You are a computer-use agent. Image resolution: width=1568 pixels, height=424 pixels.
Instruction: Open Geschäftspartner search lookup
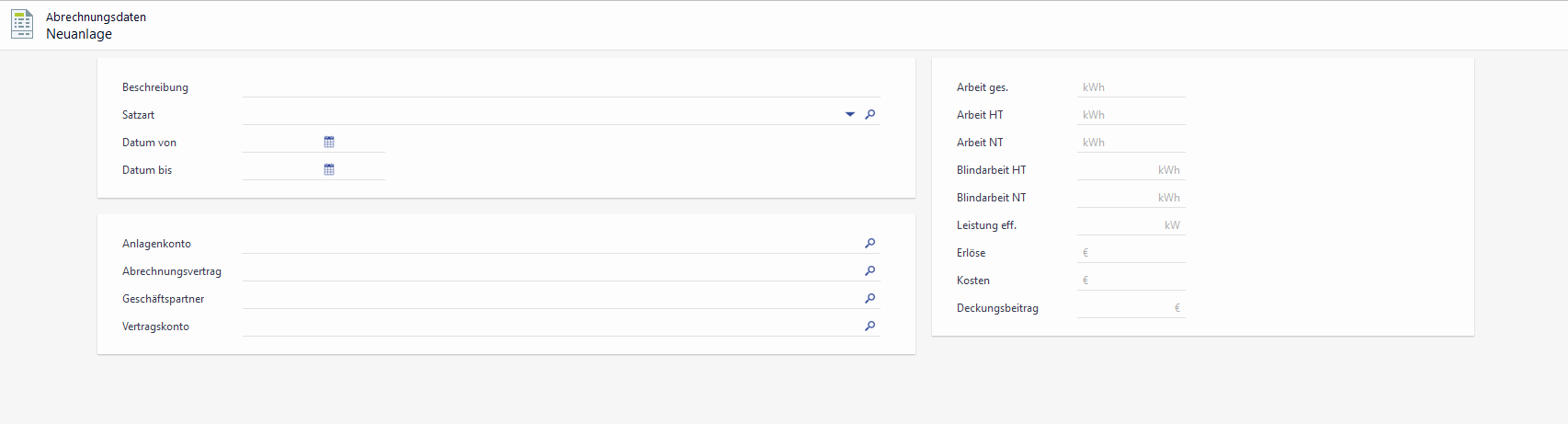tap(869, 299)
